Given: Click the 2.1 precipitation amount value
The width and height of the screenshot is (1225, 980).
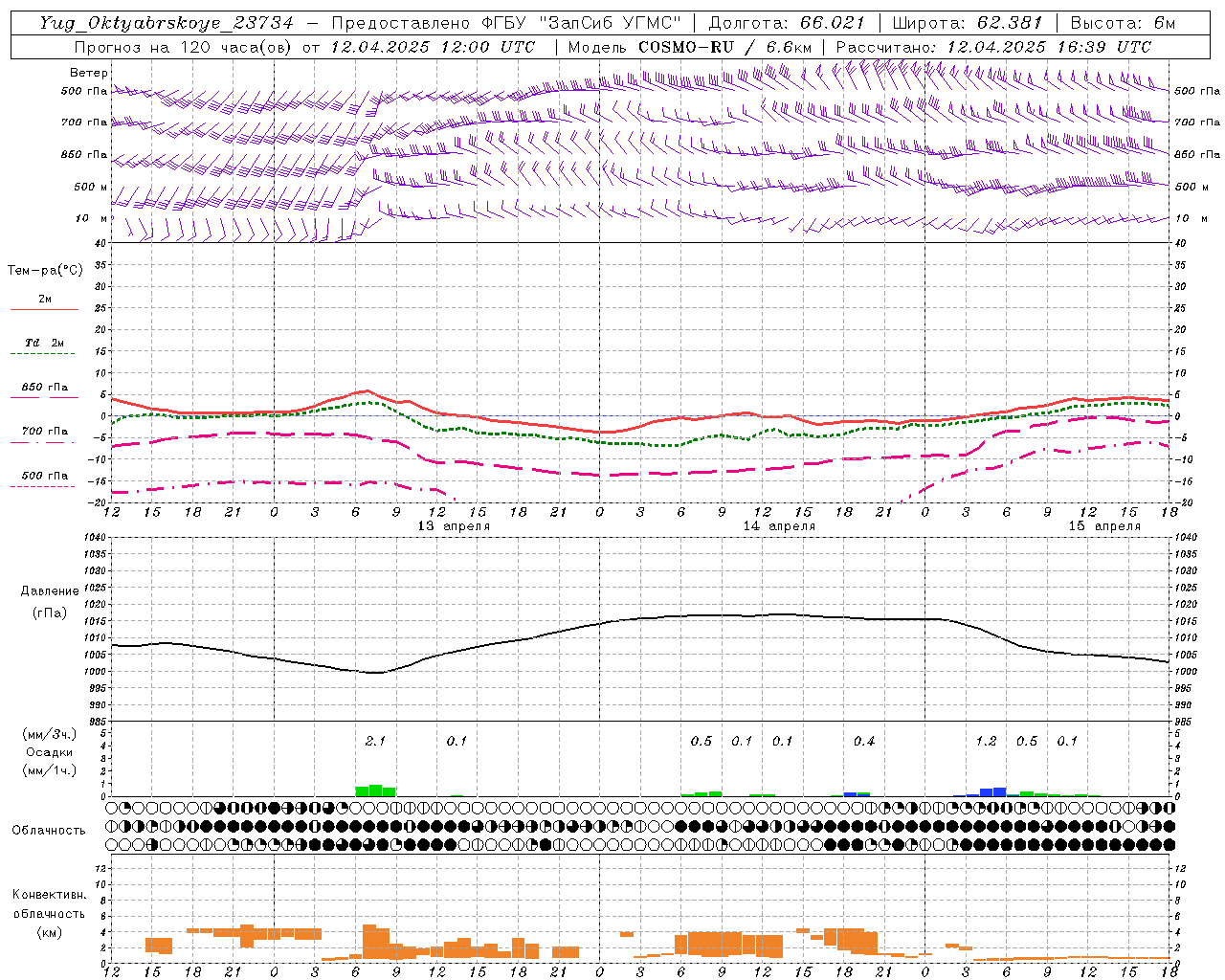Looking at the screenshot, I should point(375,742).
